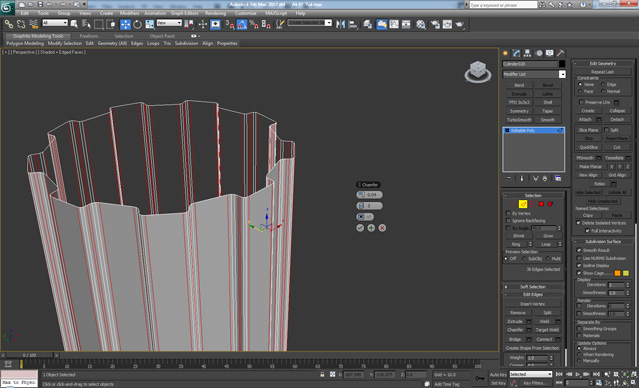
Task: Open the Utilities hammer icon
Action: tap(561, 53)
